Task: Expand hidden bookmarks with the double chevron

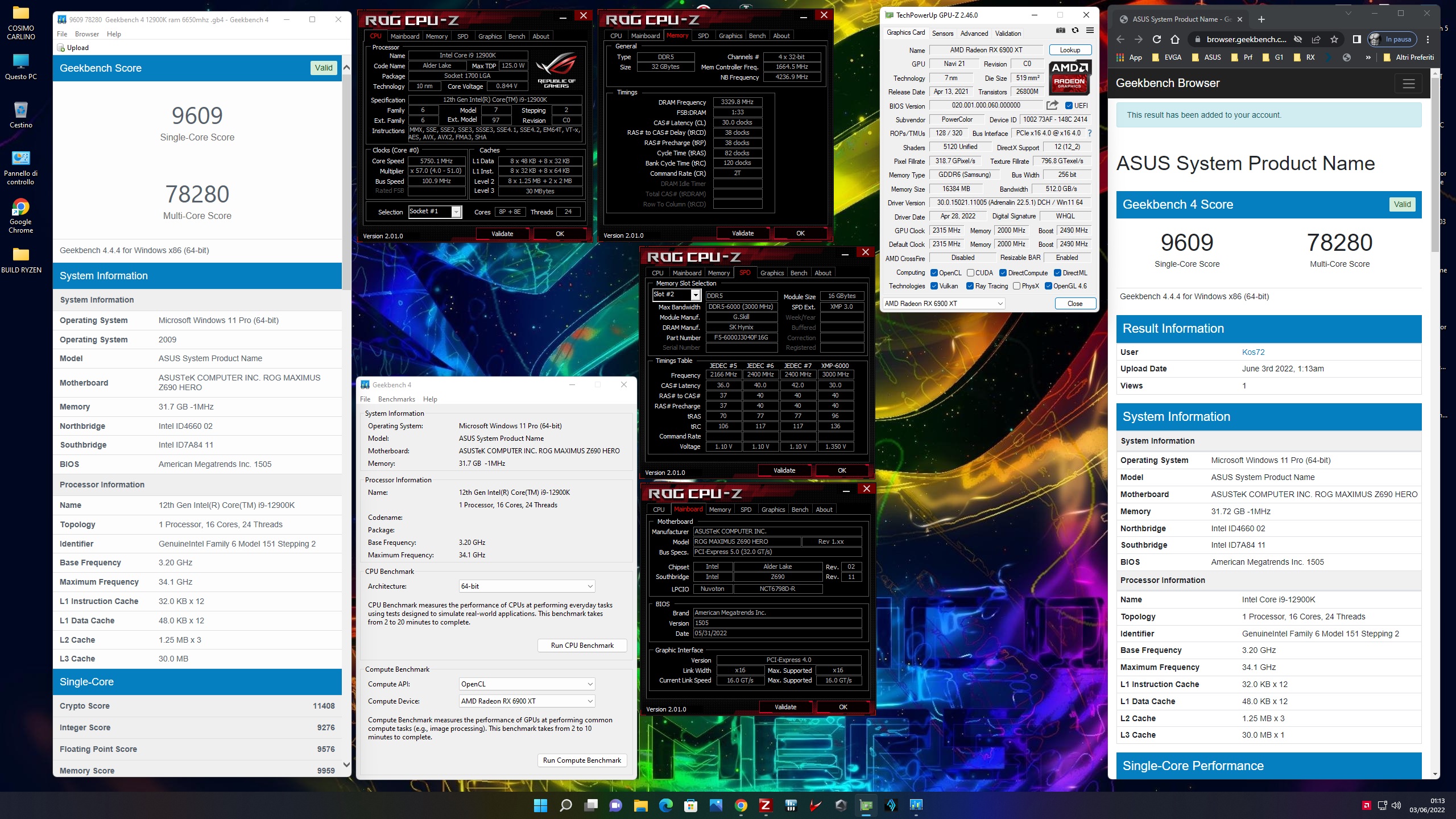Action: 1368,57
